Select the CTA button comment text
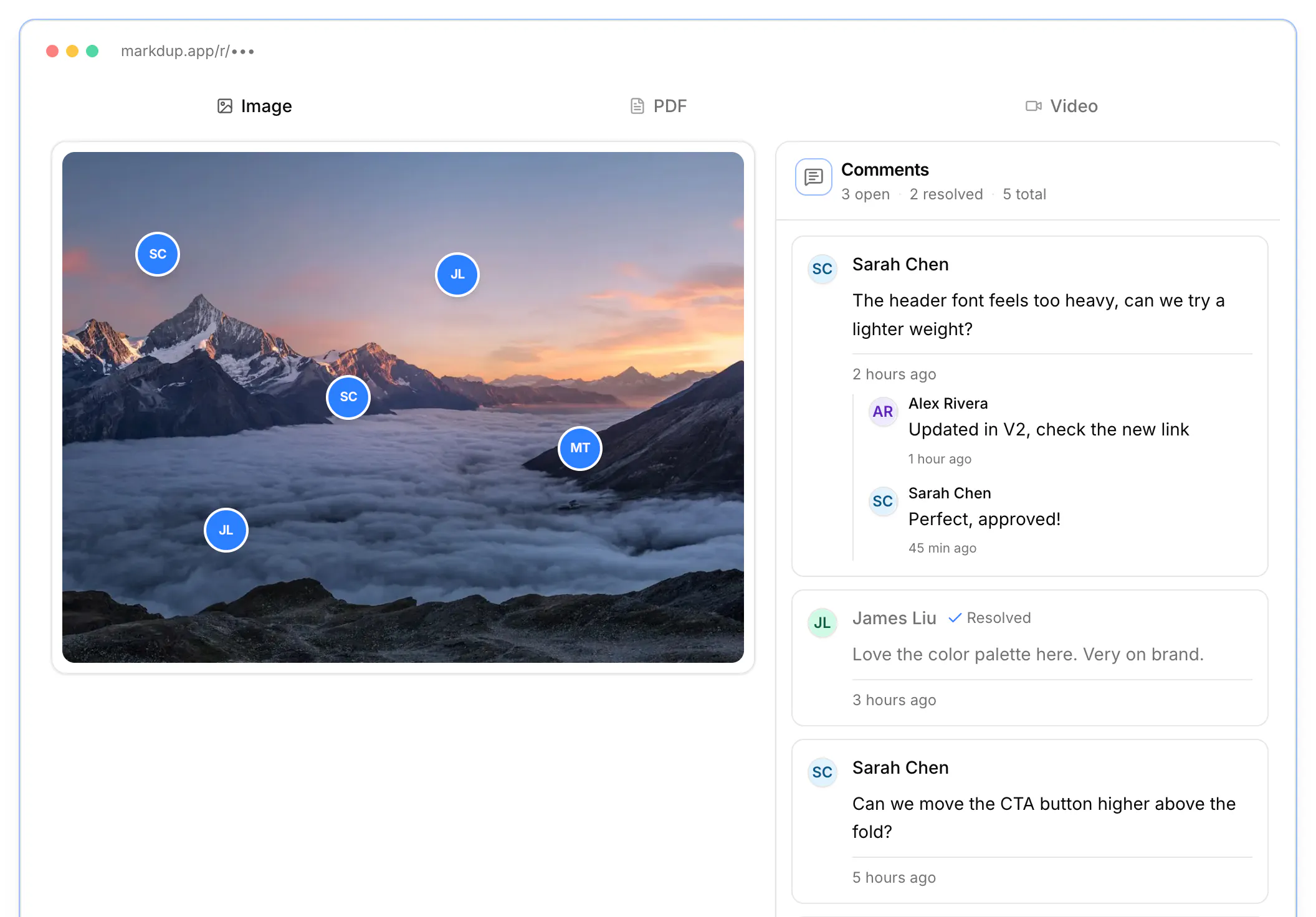Screen dimensions: 1316x917 [x=1044, y=818]
